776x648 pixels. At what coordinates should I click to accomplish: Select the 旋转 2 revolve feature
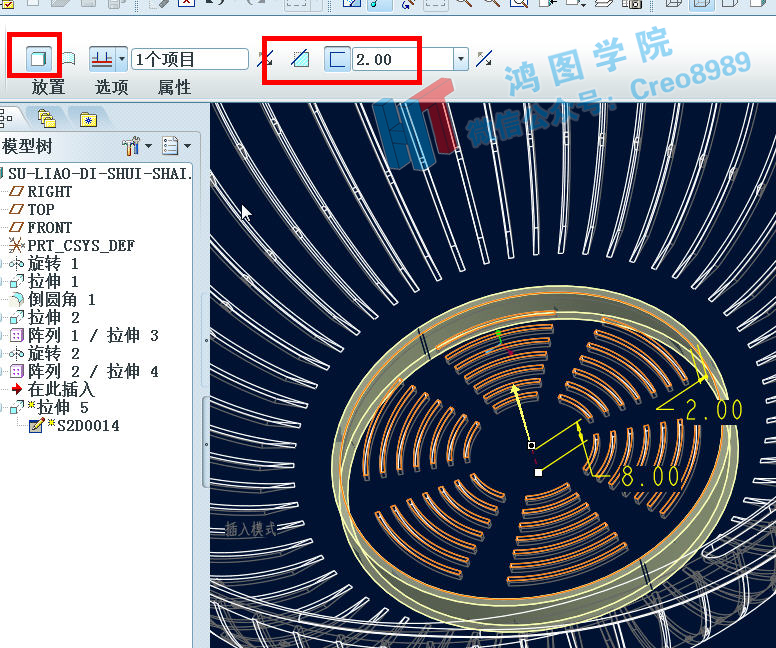53,353
